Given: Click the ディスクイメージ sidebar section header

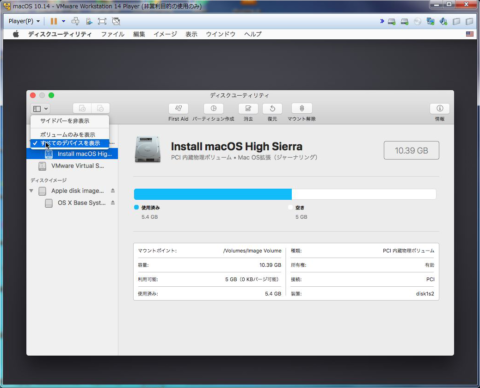Looking at the screenshot, I should (49, 180).
